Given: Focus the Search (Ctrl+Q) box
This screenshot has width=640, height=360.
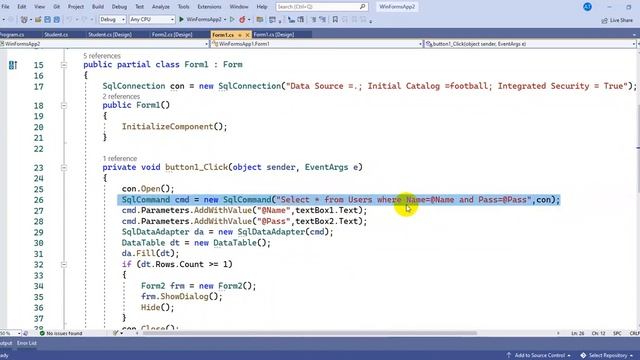Looking at the screenshot, I should pyautogui.click(x=321, y=7).
